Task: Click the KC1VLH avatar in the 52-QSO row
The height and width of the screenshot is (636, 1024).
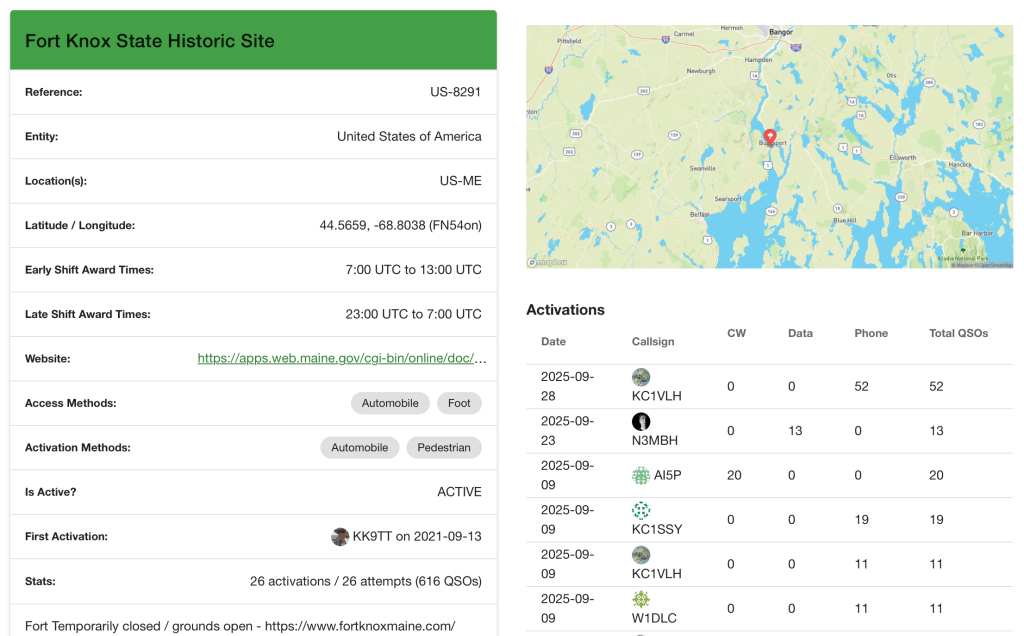Action: pyautogui.click(x=641, y=378)
